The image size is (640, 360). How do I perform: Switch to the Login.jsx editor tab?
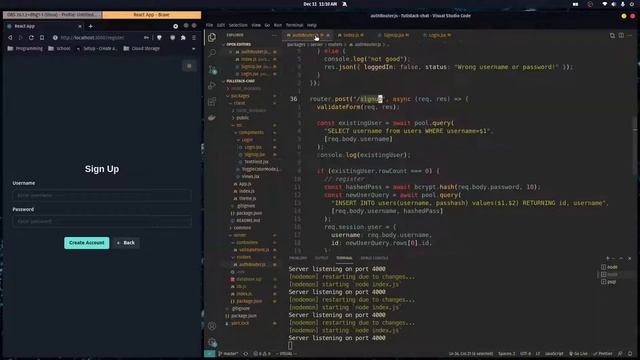pos(437,36)
